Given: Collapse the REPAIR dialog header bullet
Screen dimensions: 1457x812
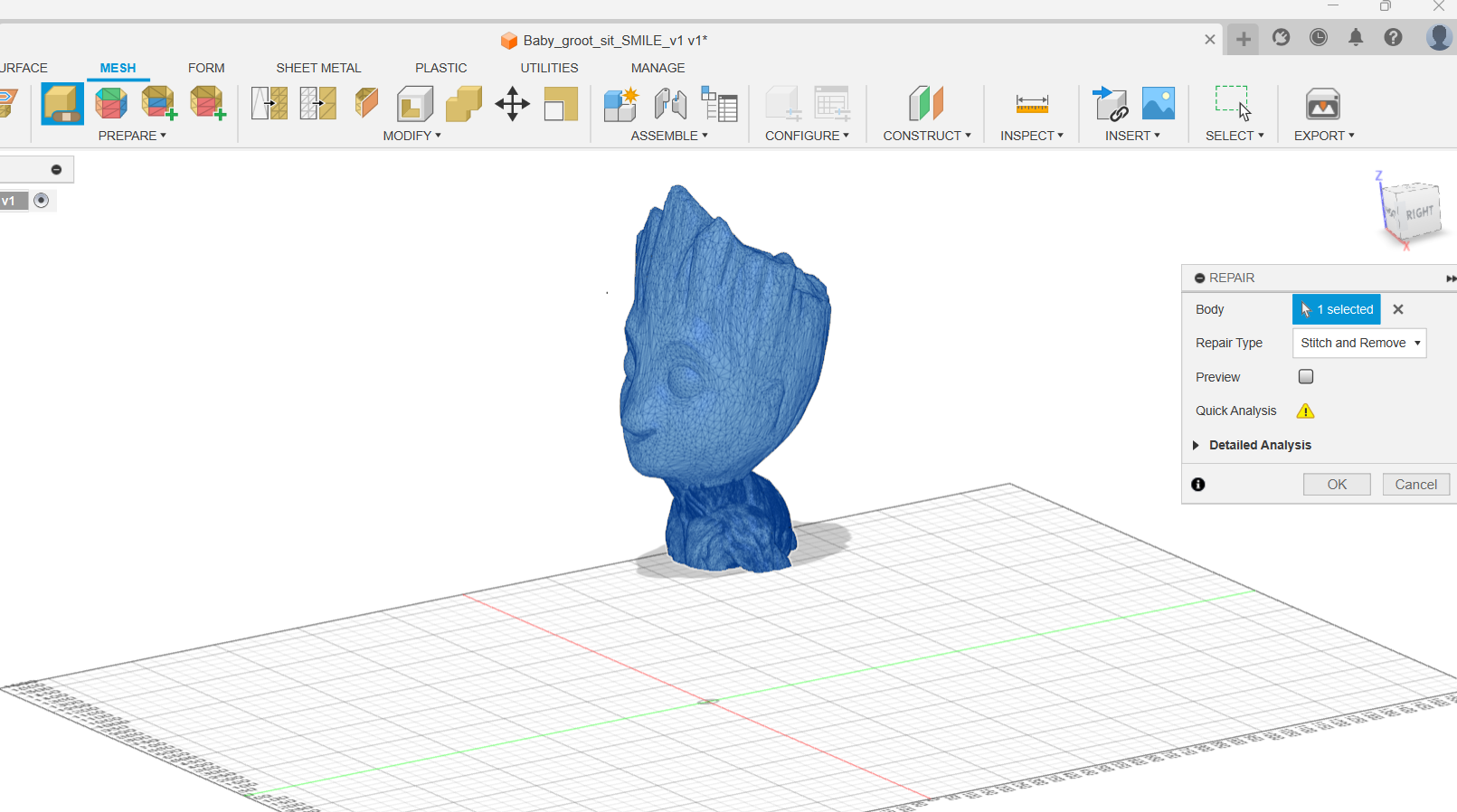Looking at the screenshot, I should coord(1199,279).
